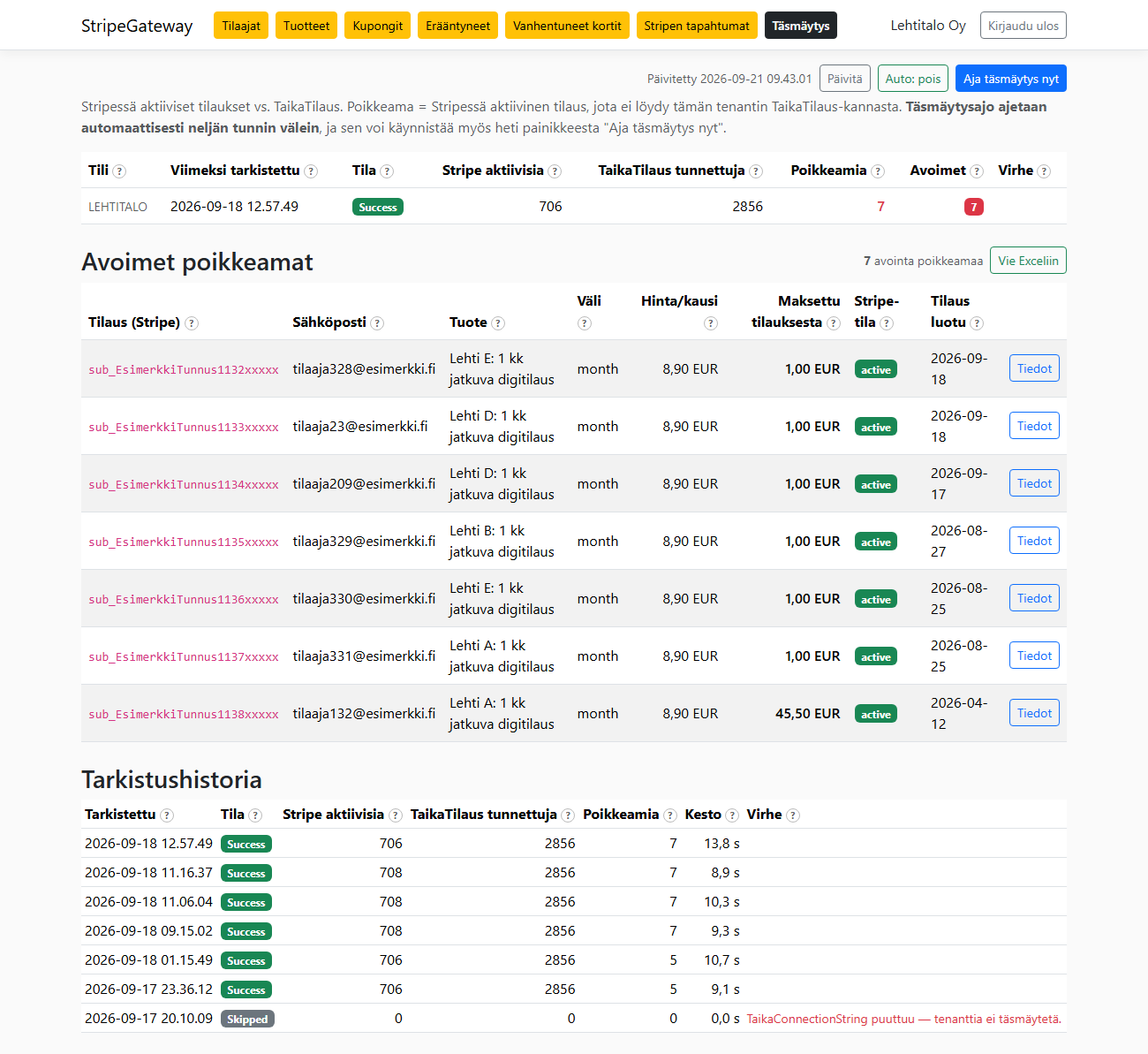
Task: Click subscription ID sub_EsimerkkiTunnus1135xxxxx
Action: tap(184, 542)
